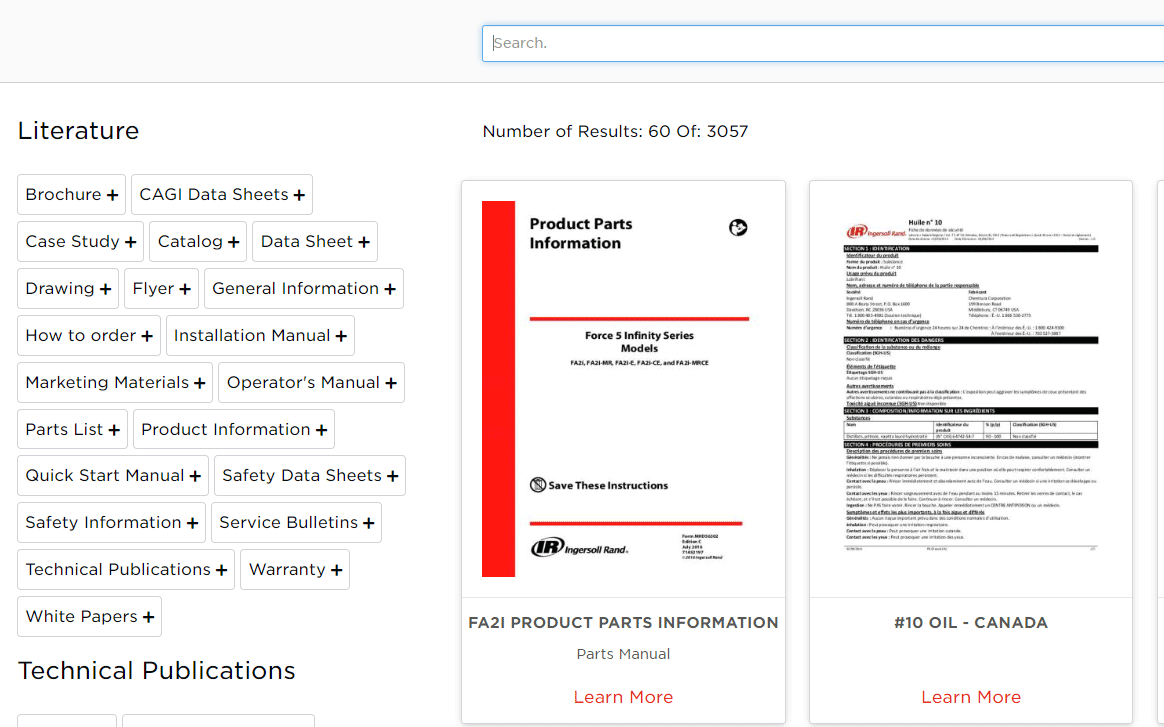Viewport: 1164px width, 727px height.
Task: Click the Parts Manual label on FA2I card
Action: (x=623, y=654)
